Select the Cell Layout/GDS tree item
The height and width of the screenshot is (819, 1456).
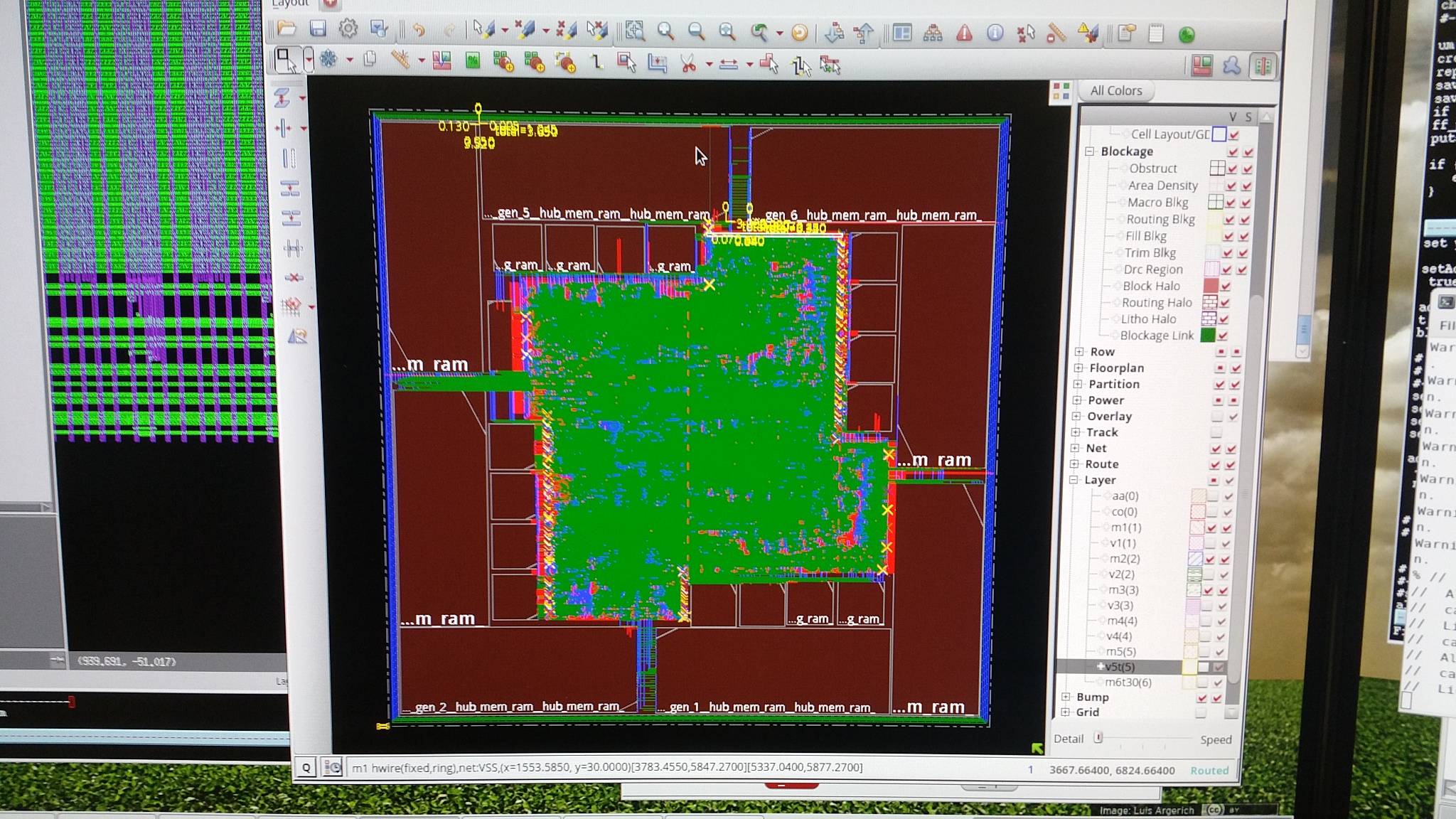pos(1169,134)
